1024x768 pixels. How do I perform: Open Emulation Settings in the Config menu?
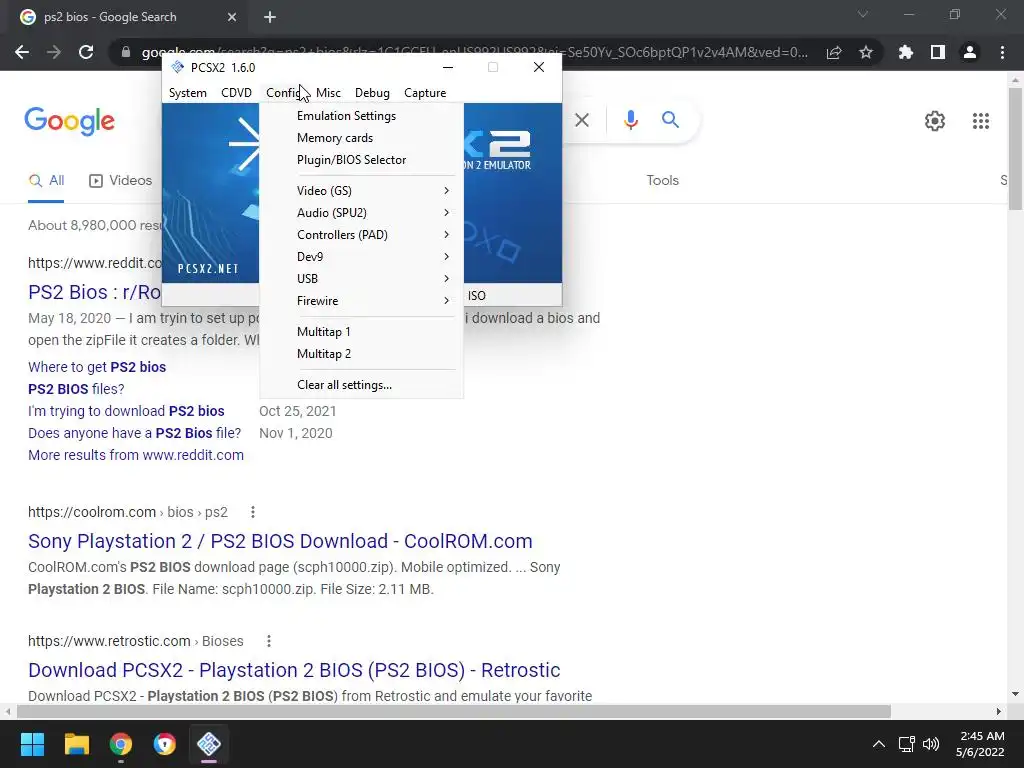361,116
